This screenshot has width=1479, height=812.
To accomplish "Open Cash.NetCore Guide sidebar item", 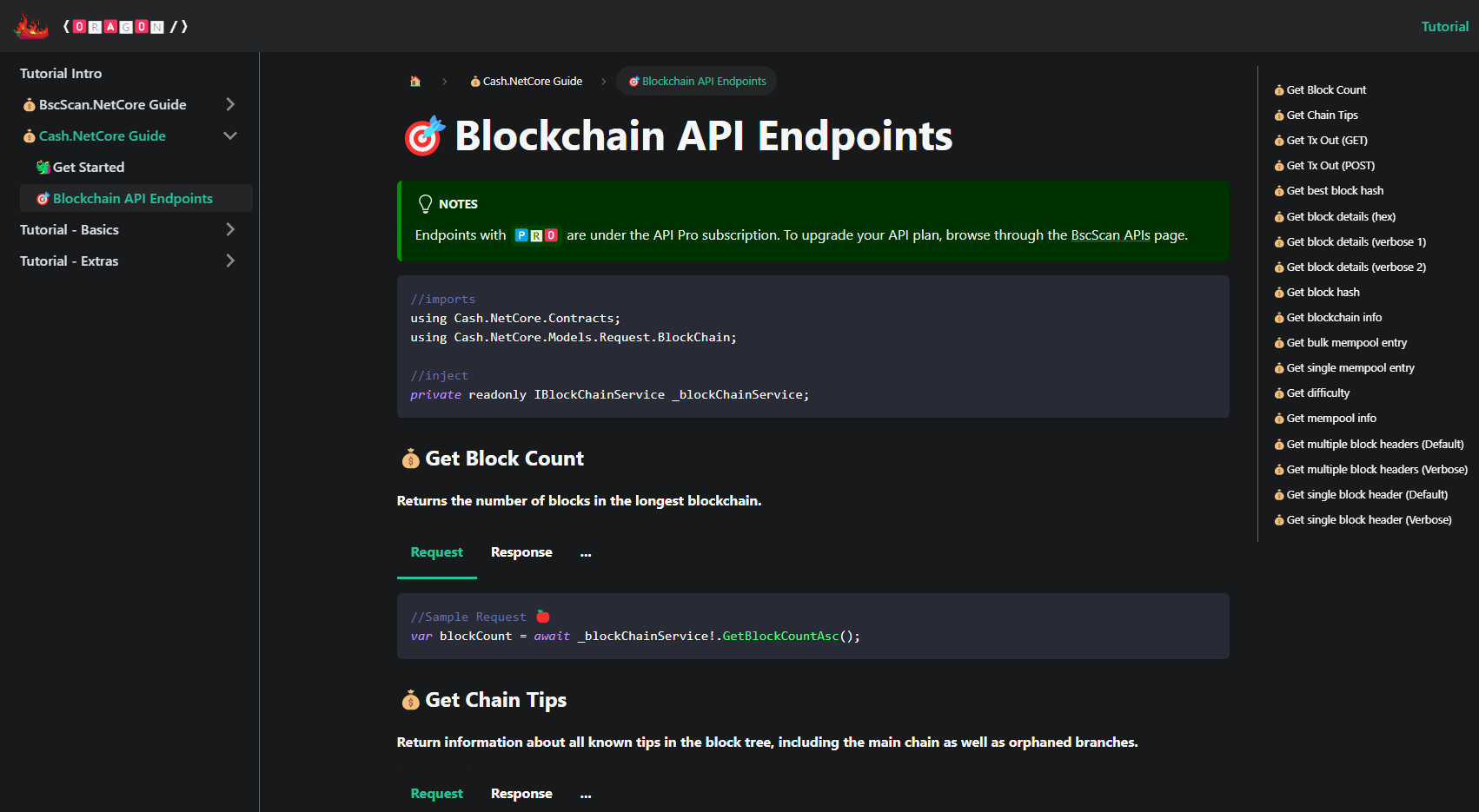I will click(103, 136).
